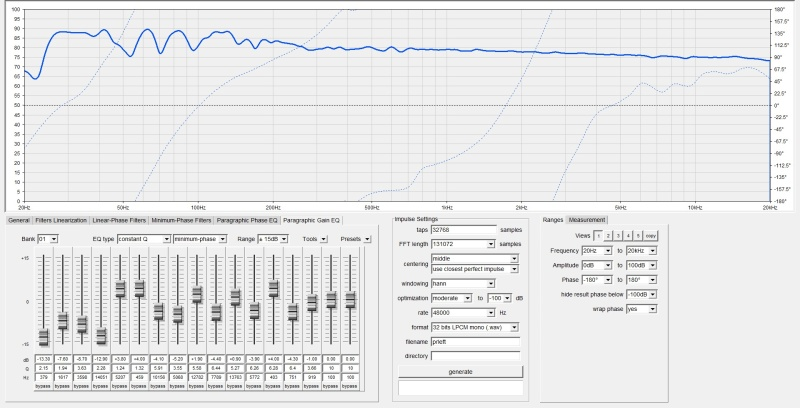The height and width of the screenshot is (408, 800).
Task: Switch to the Measurement tab
Action: [587, 219]
